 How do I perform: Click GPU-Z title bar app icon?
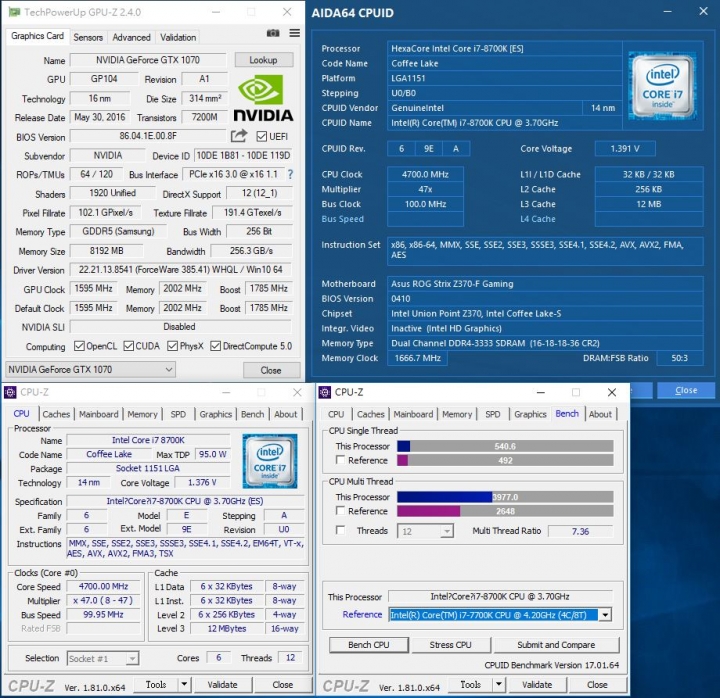[x=14, y=12]
